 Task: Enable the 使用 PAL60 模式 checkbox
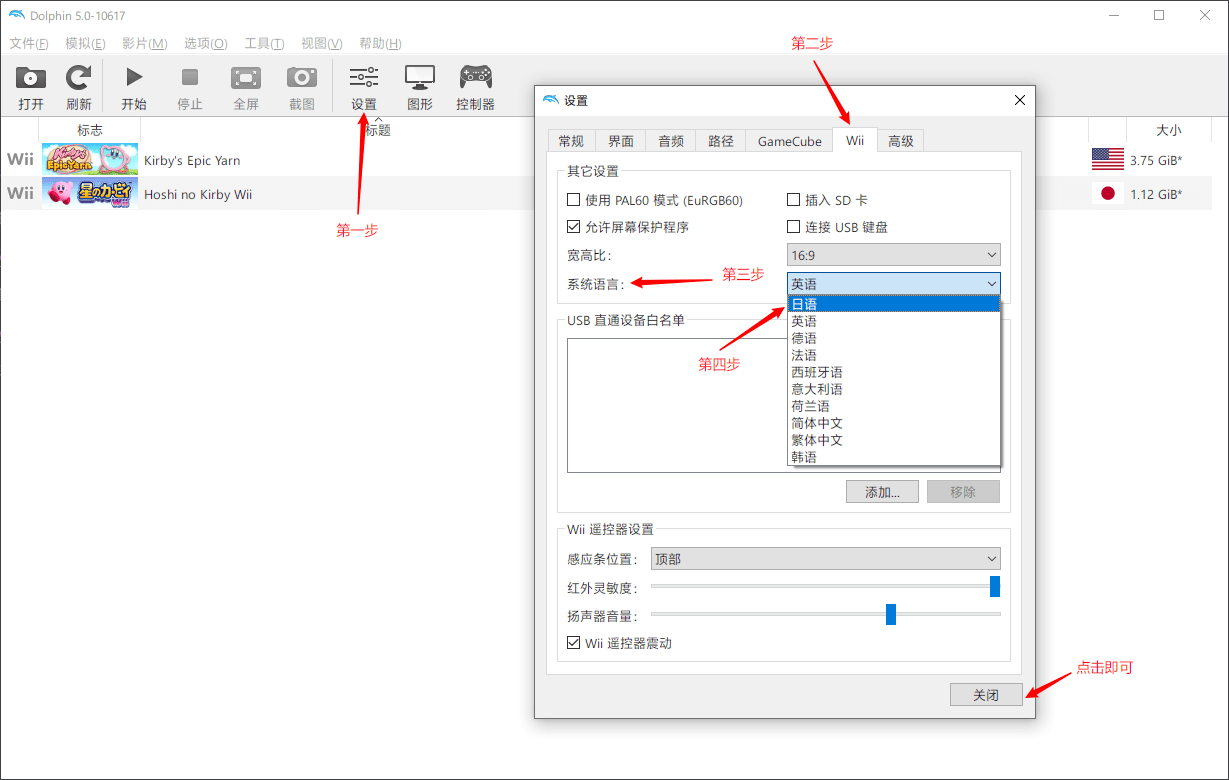click(x=574, y=200)
